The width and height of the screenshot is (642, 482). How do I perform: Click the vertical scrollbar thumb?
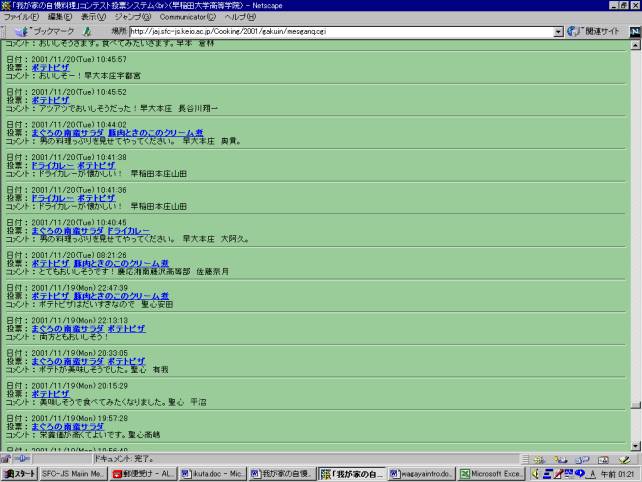coord(635,405)
